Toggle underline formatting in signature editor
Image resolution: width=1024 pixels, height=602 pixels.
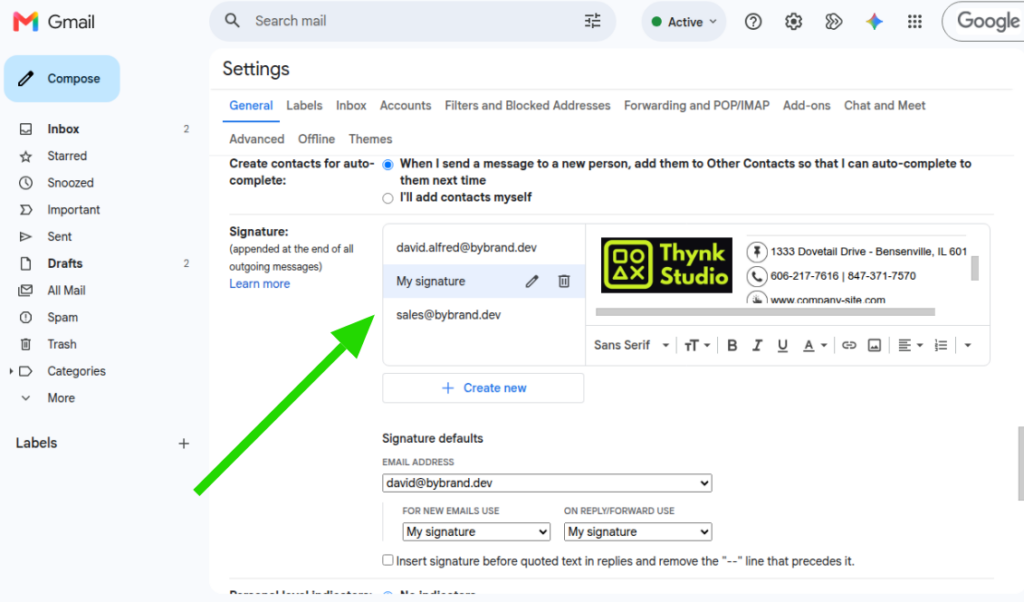(x=782, y=345)
